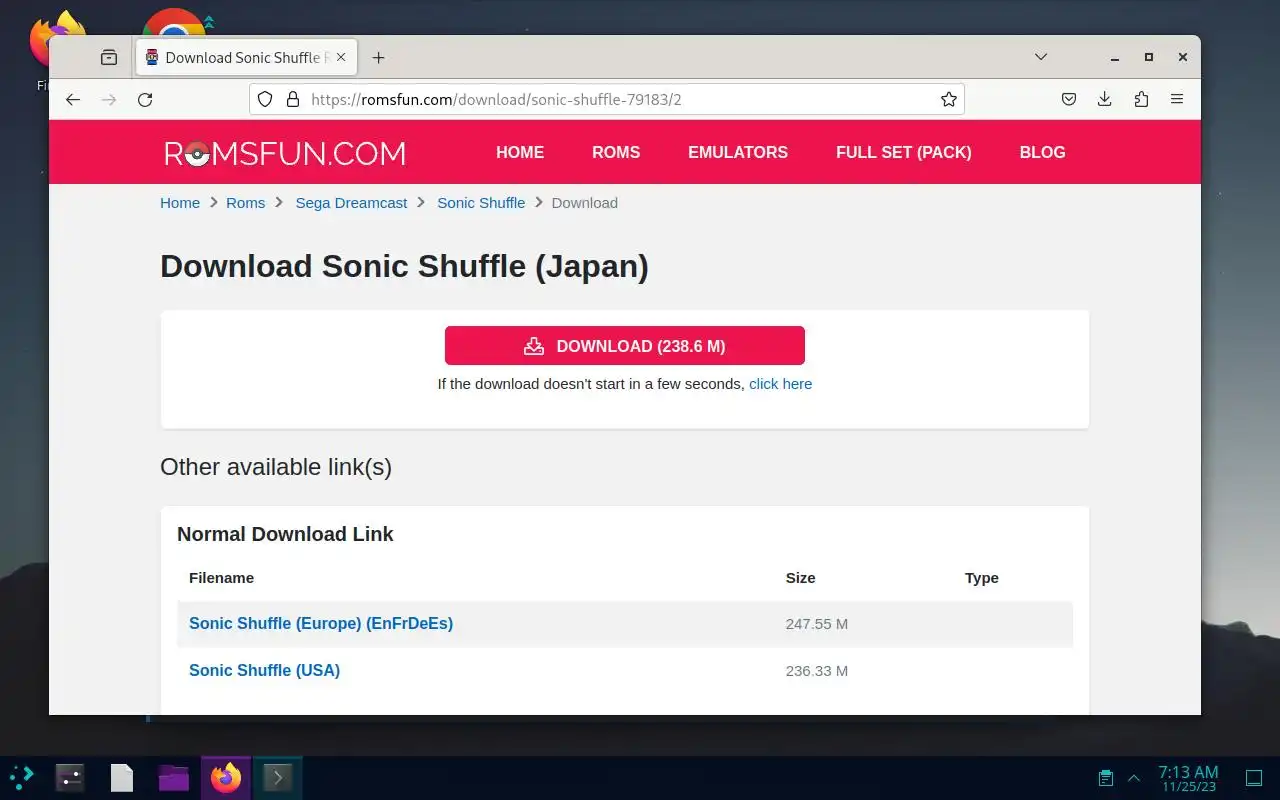Open a new browser tab
Screen dimensions: 1280x800
378,58
